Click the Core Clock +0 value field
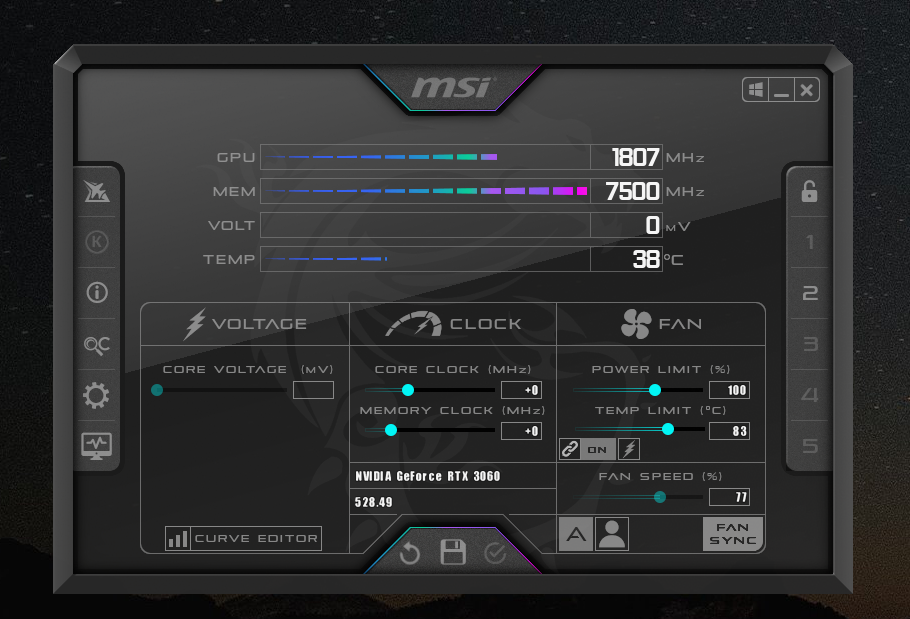 tap(521, 390)
